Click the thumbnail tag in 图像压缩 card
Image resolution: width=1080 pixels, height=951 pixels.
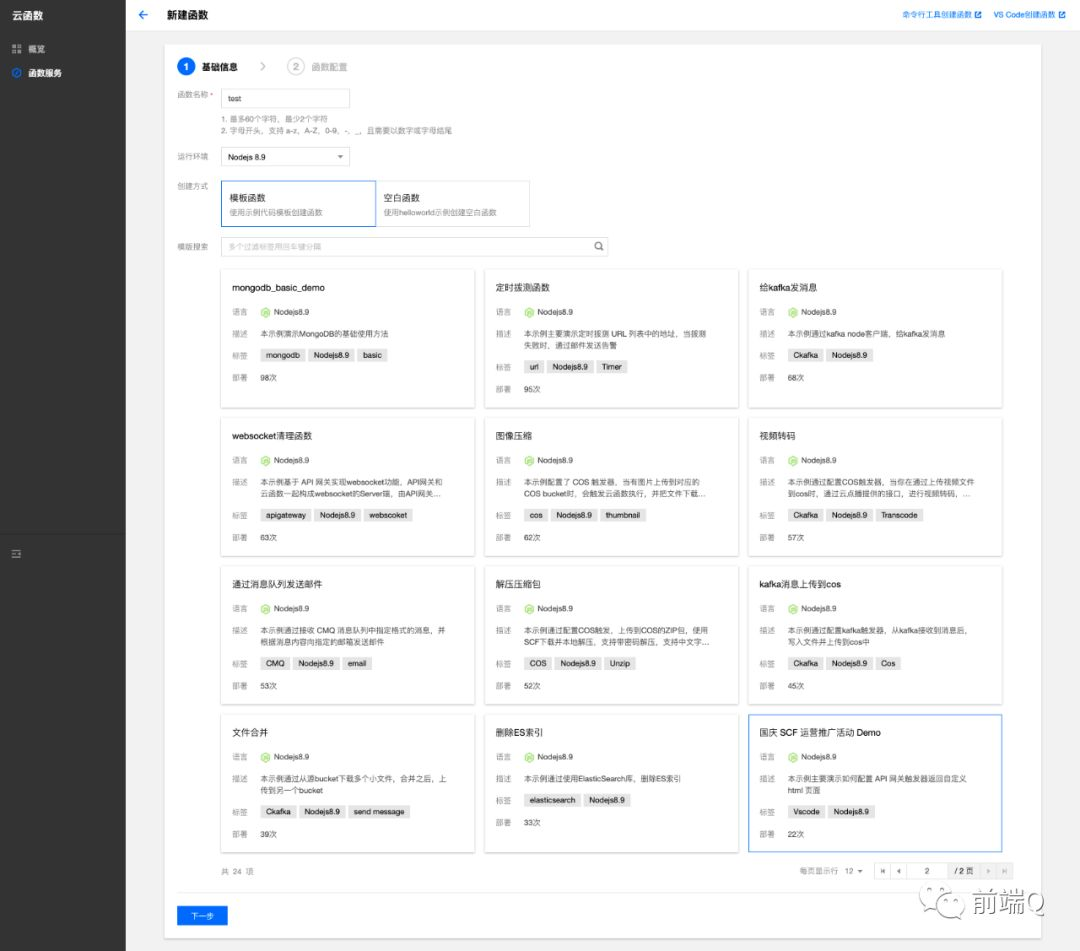(x=623, y=515)
